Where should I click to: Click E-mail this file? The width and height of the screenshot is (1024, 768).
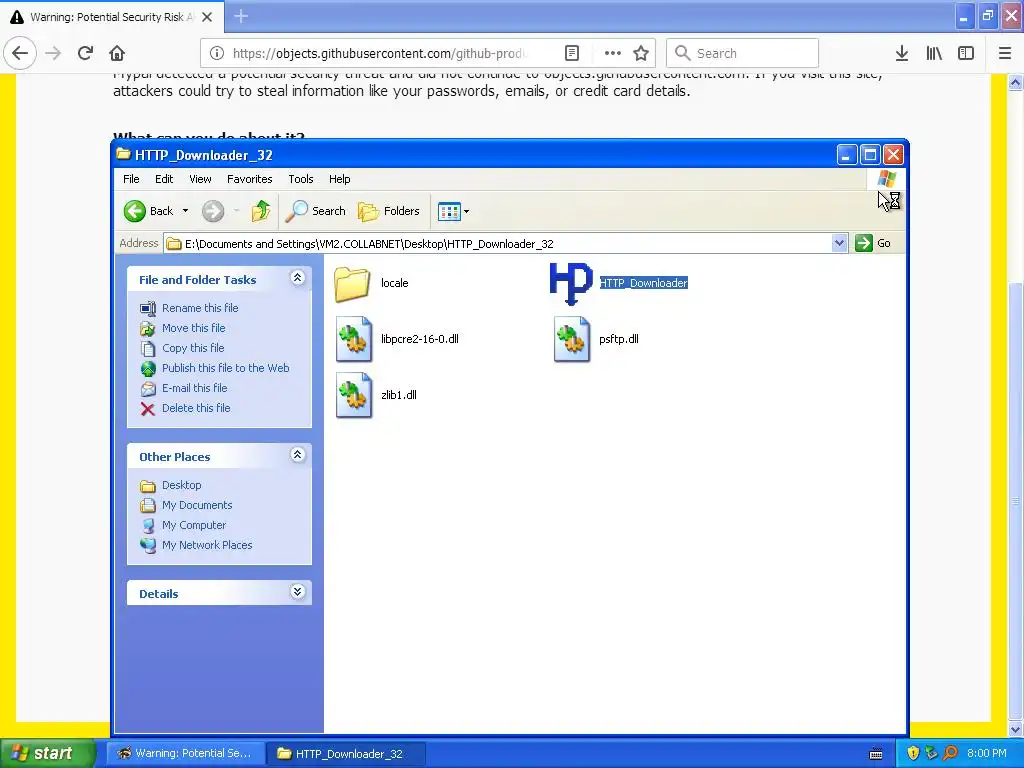click(195, 388)
